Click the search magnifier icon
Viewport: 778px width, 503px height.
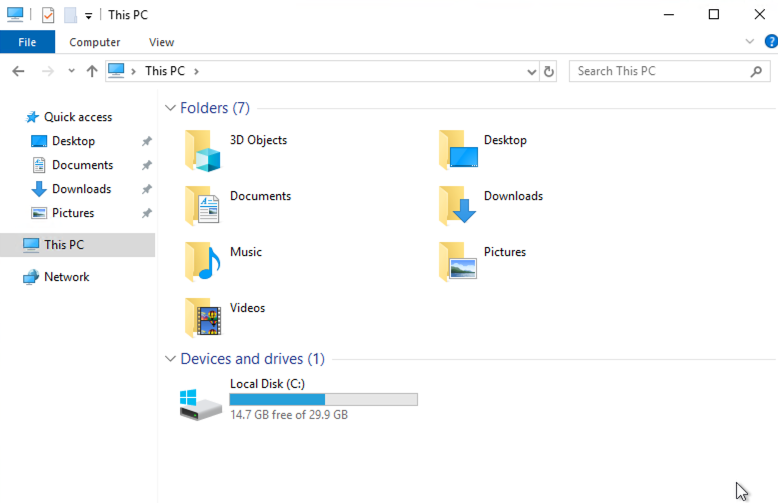click(756, 71)
